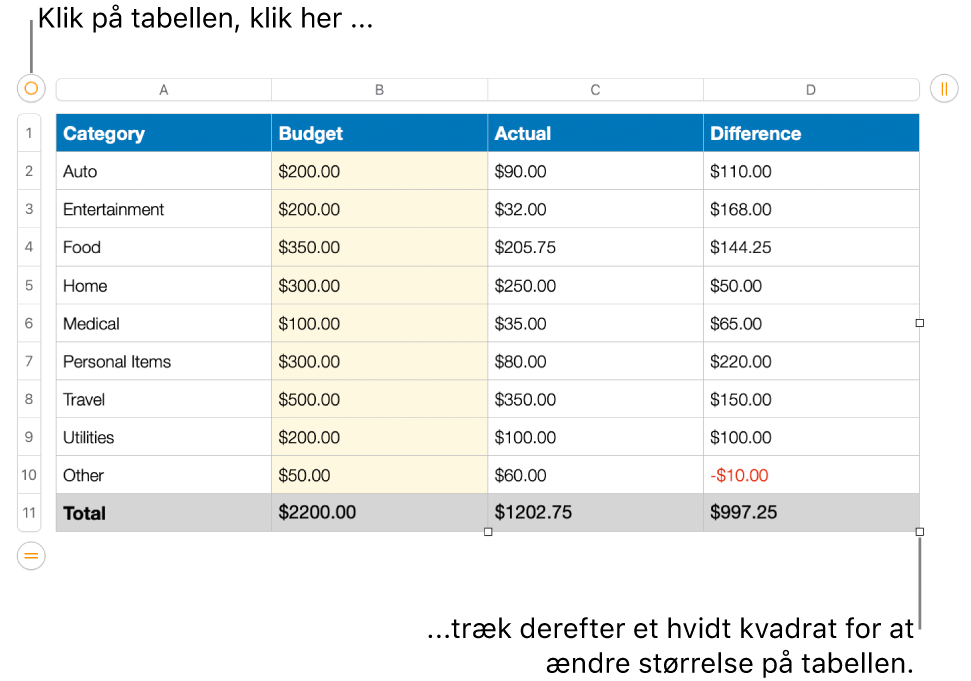Select column D header tab

tap(811, 90)
